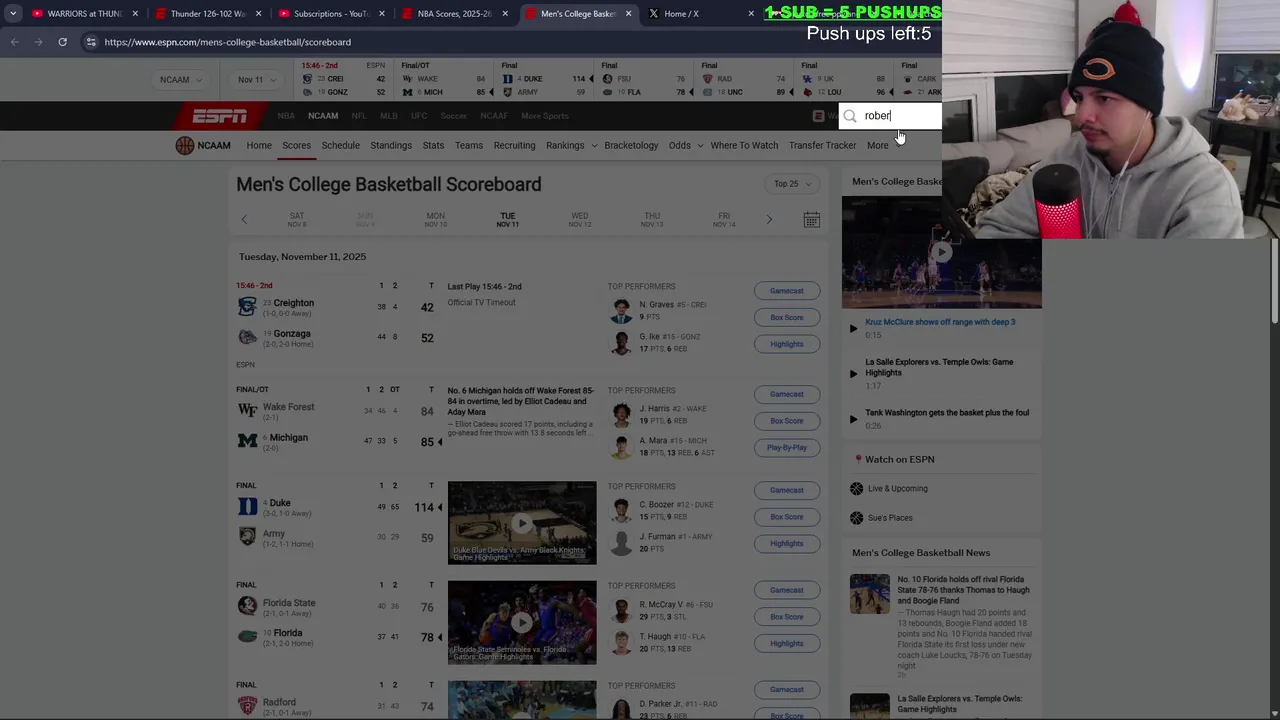Open the Top 25 filter dropdown

pos(793,184)
